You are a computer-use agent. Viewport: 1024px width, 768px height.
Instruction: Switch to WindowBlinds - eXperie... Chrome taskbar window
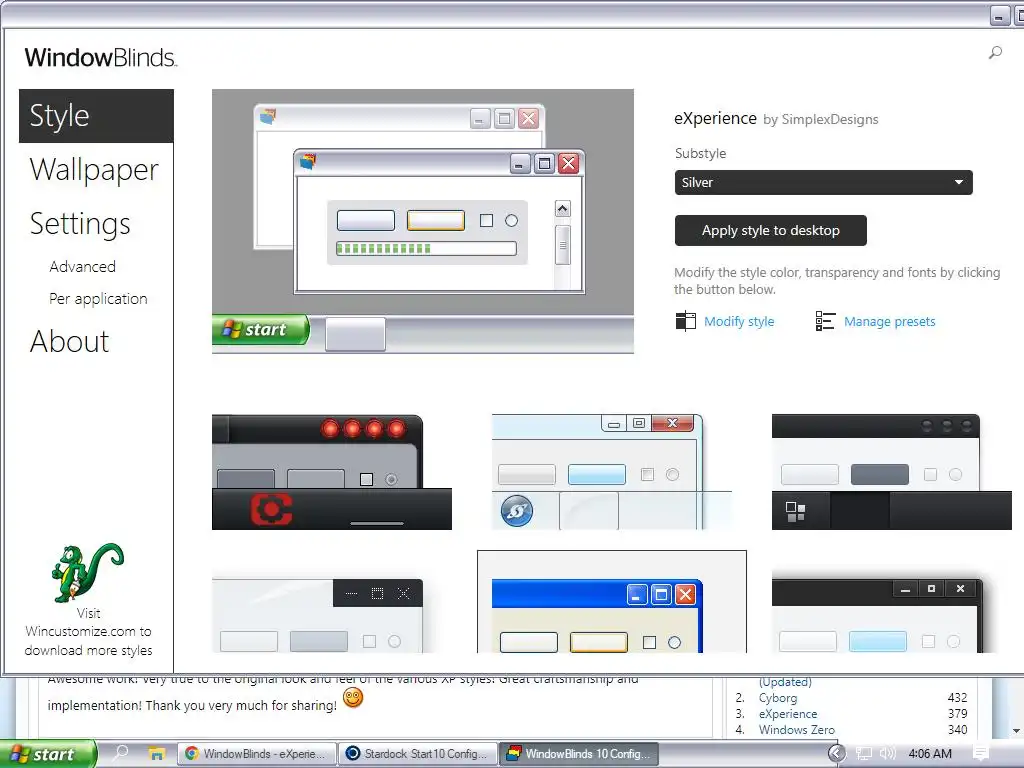[x=257, y=754]
